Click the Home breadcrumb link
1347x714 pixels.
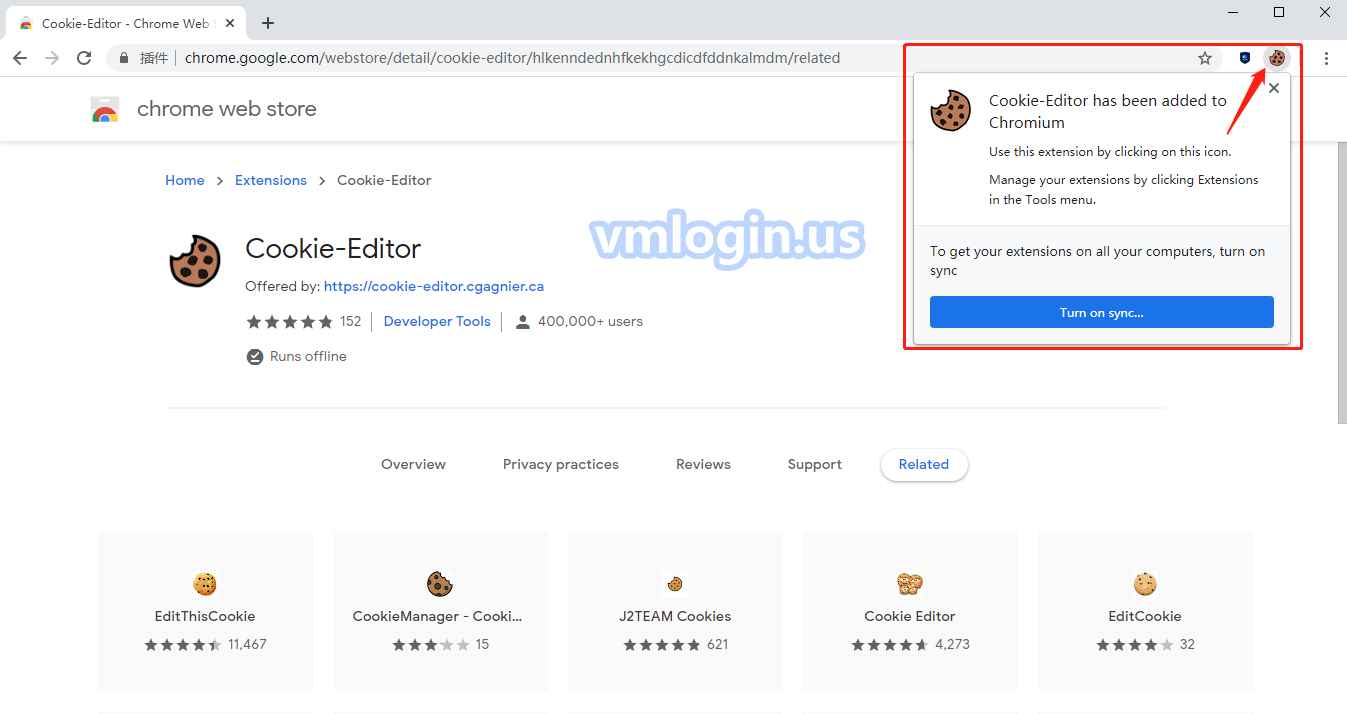pos(185,180)
